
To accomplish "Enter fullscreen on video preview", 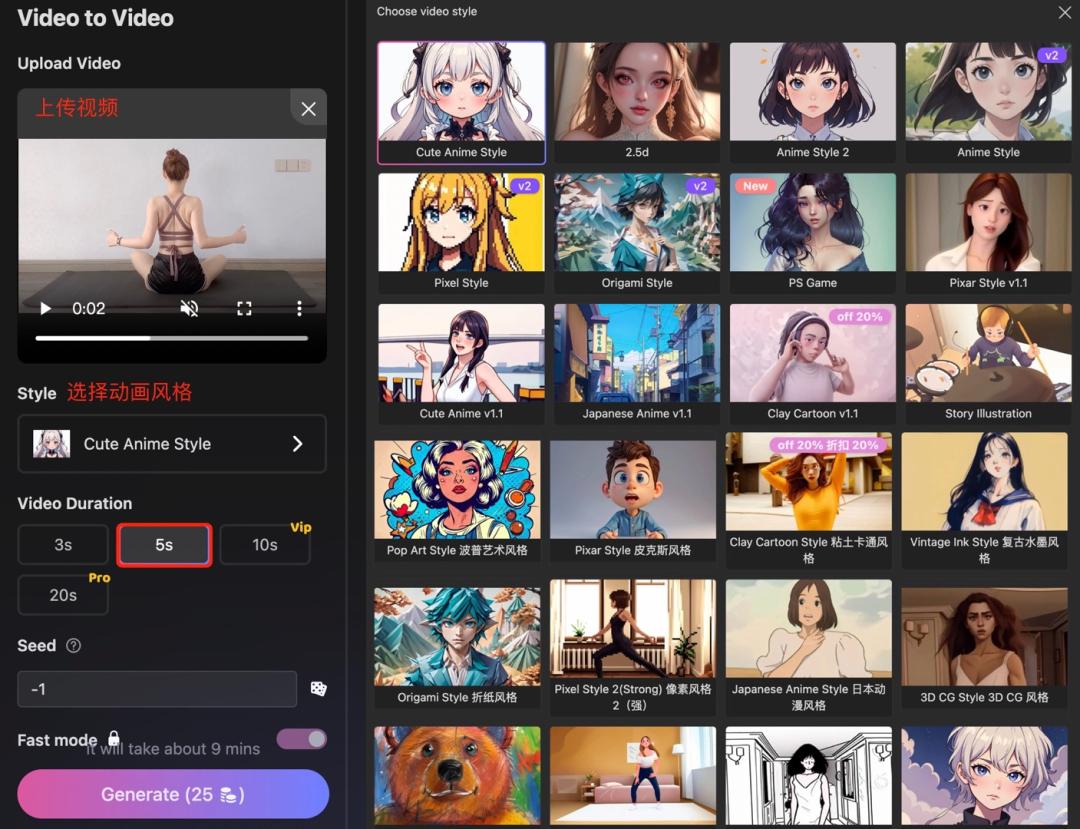I will pos(244,309).
